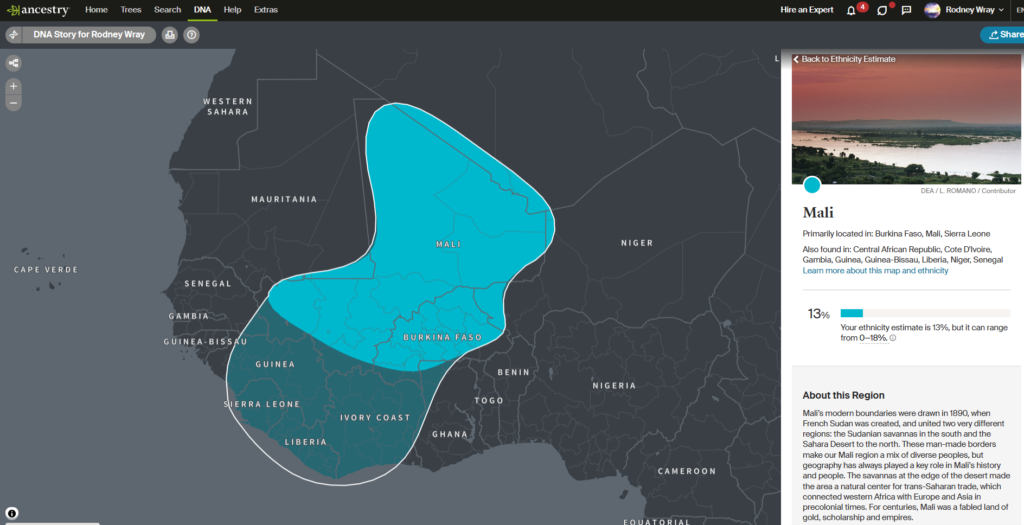Viewport: 1024px width, 525px height.
Task: Click the map share/connections icon
Action: coord(14,63)
